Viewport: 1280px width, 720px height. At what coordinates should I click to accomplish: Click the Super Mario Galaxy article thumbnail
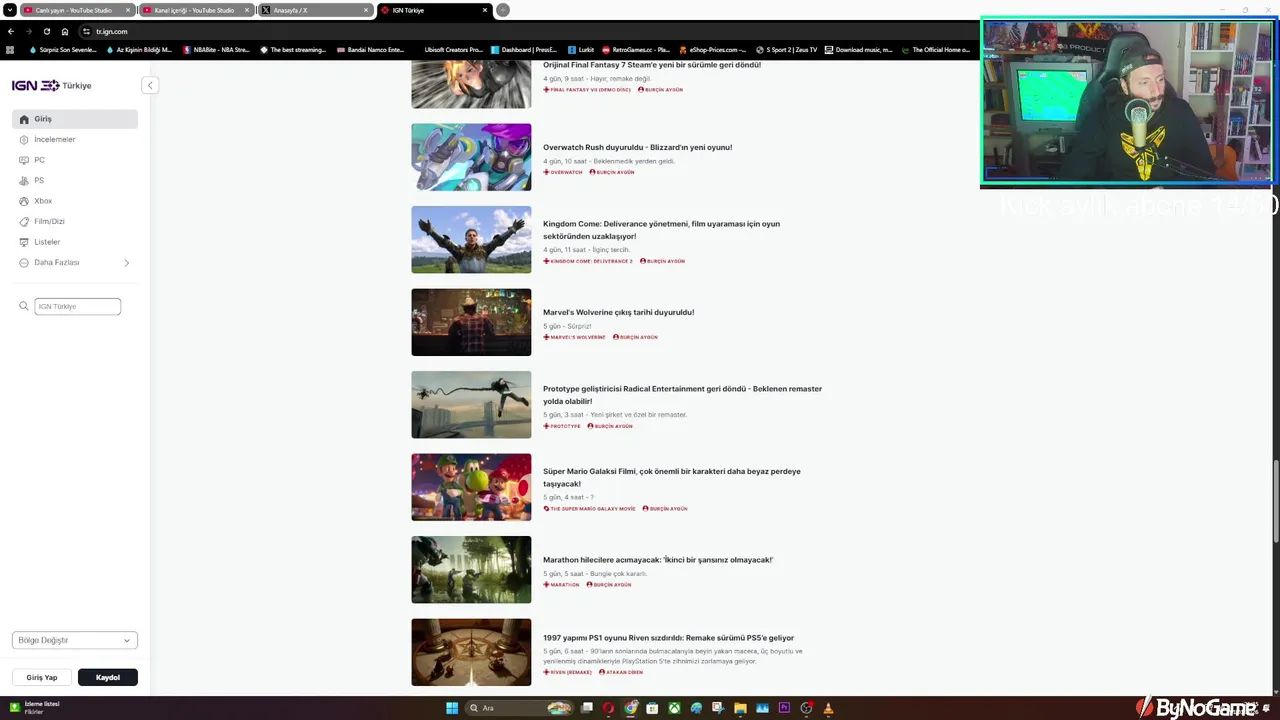pyautogui.click(x=471, y=487)
